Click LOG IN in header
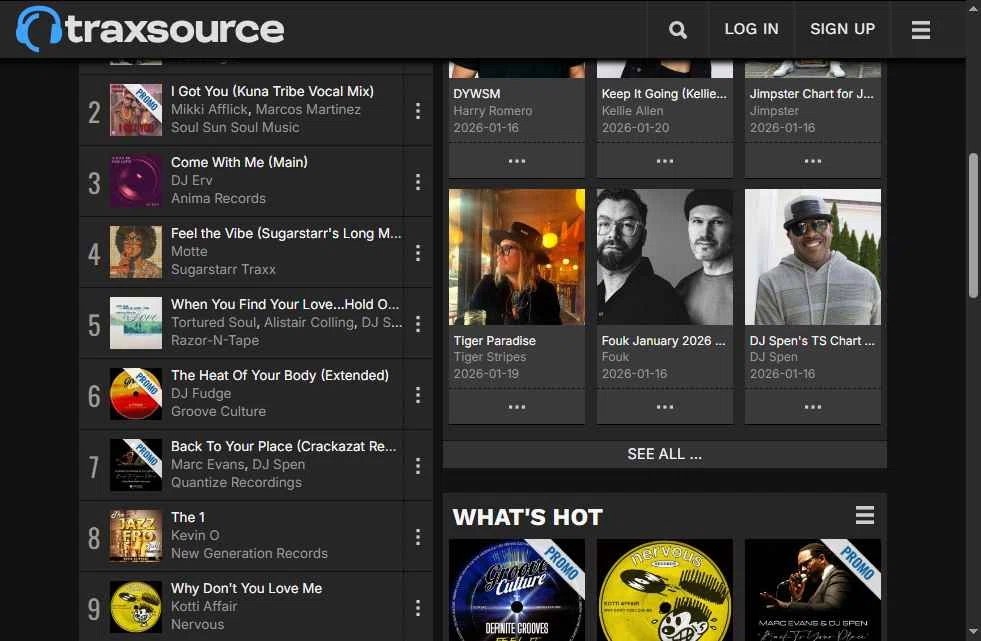981x641 pixels. tap(751, 29)
